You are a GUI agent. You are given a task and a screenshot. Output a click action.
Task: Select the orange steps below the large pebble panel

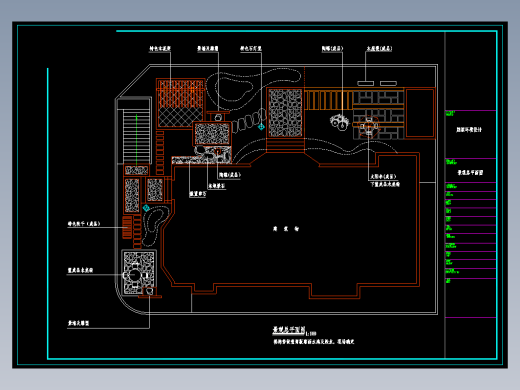tap(285, 146)
